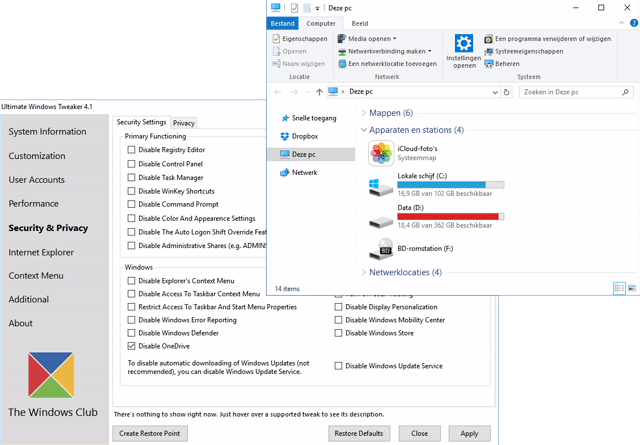
Task: Check Disable Command Prompt
Action: 131,204
